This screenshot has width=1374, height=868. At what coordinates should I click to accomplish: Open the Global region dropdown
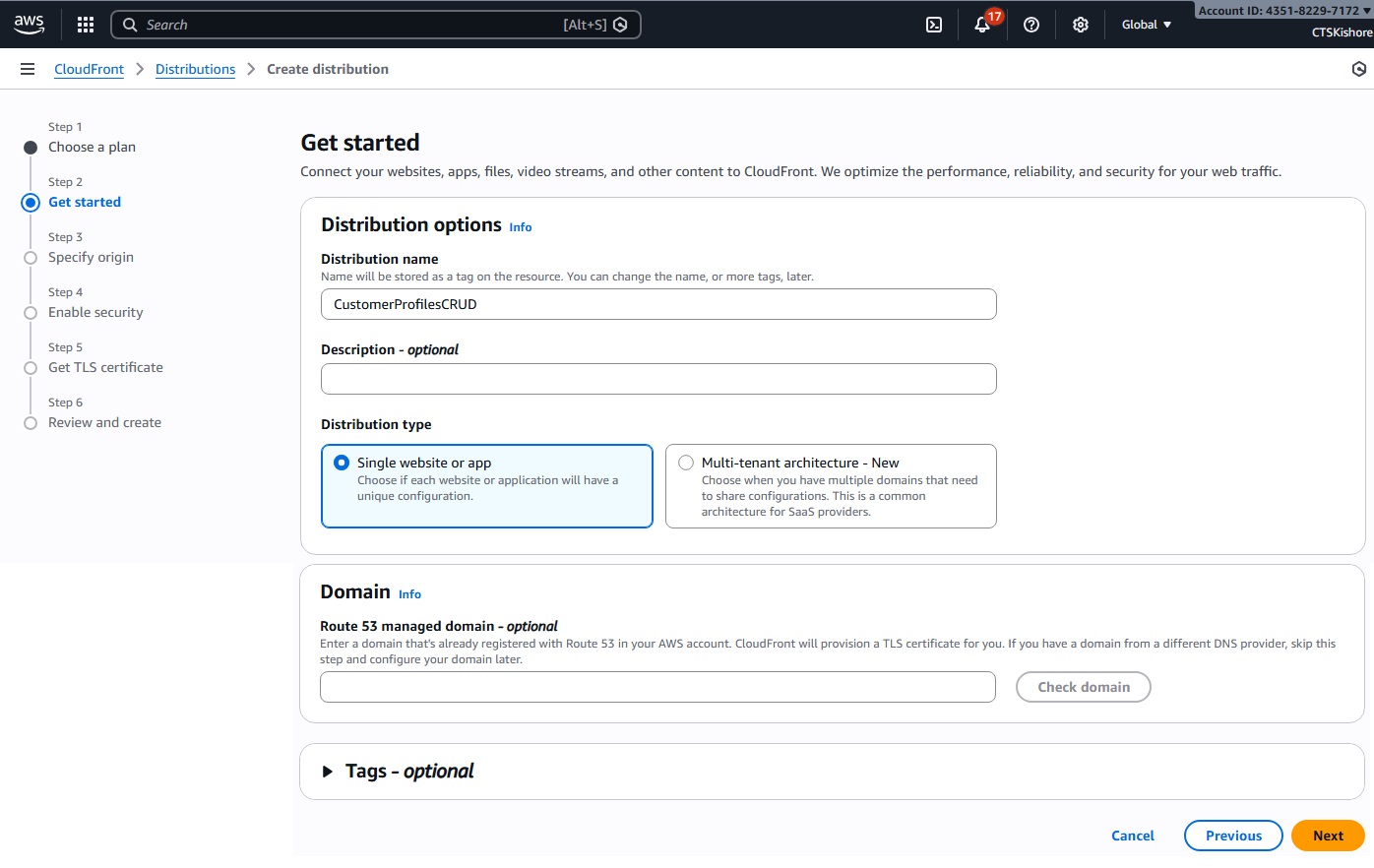(x=1147, y=25)
